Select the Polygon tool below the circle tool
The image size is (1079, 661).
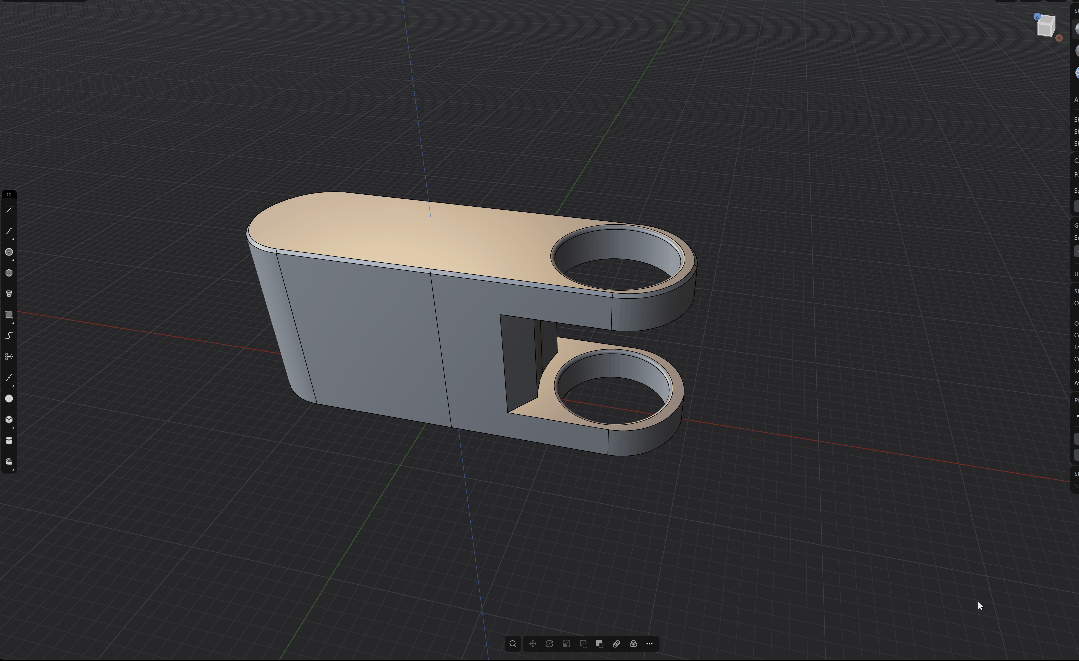pos(9,273)
